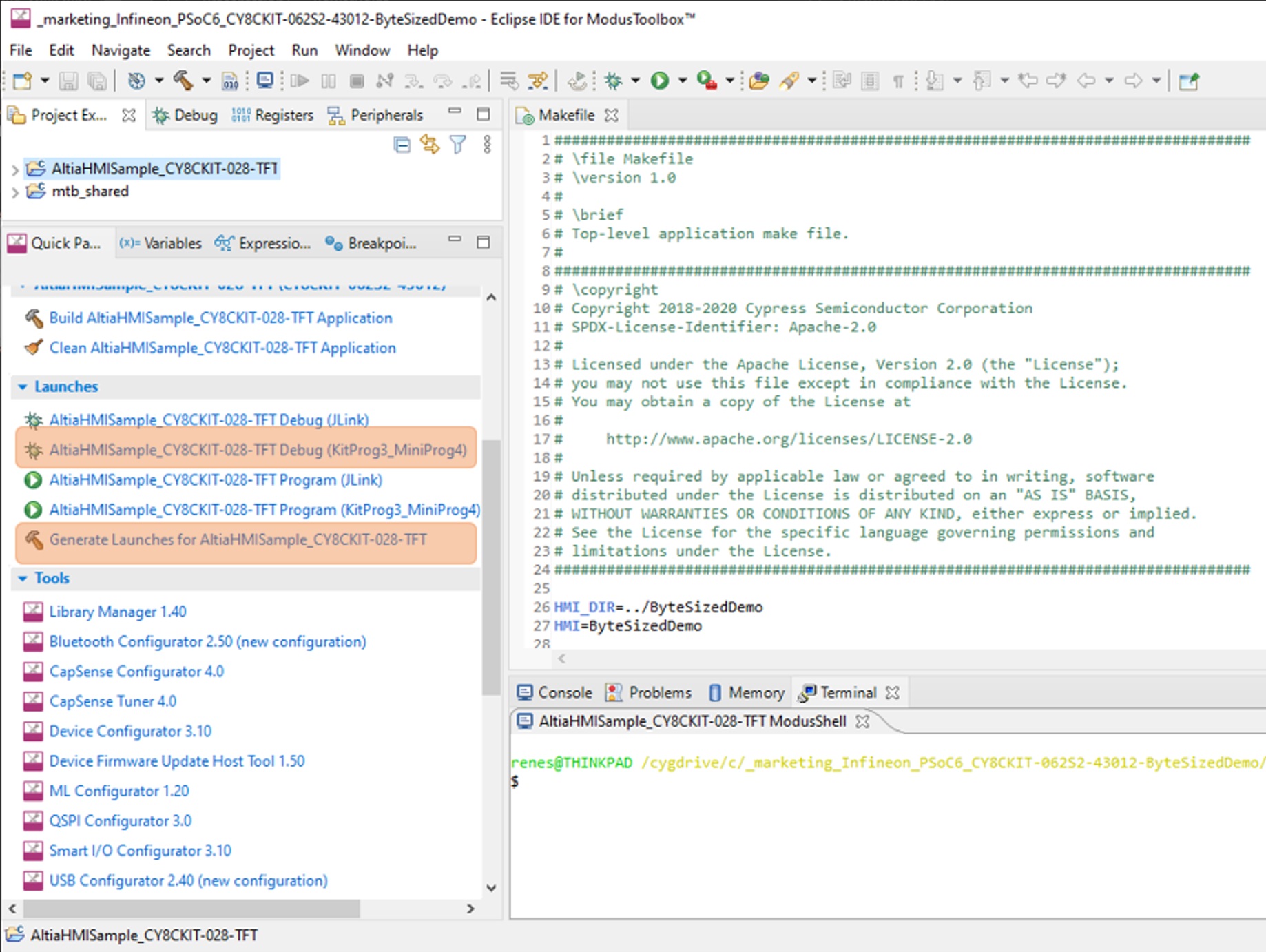Viewport: 1266px width, 952px height.
Task: Click the green bug Debug toolbar icon
Action: tap(613, 81)
